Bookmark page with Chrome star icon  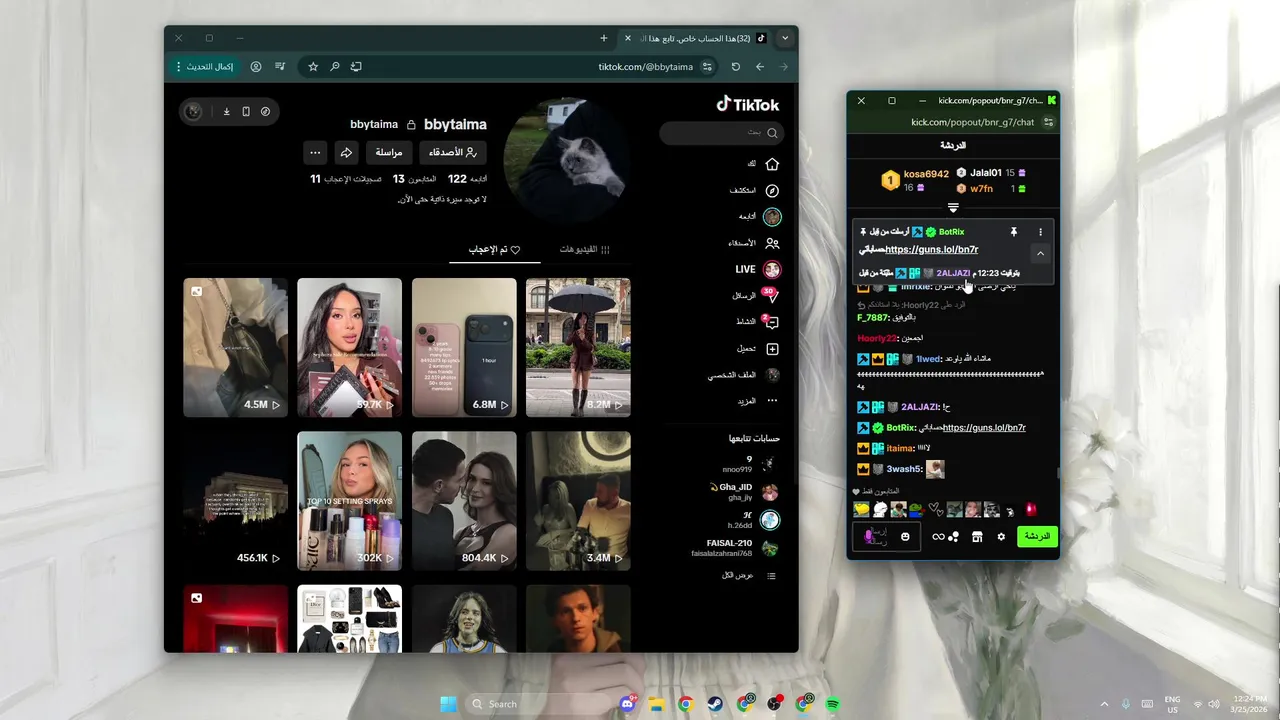pos(313,66)
